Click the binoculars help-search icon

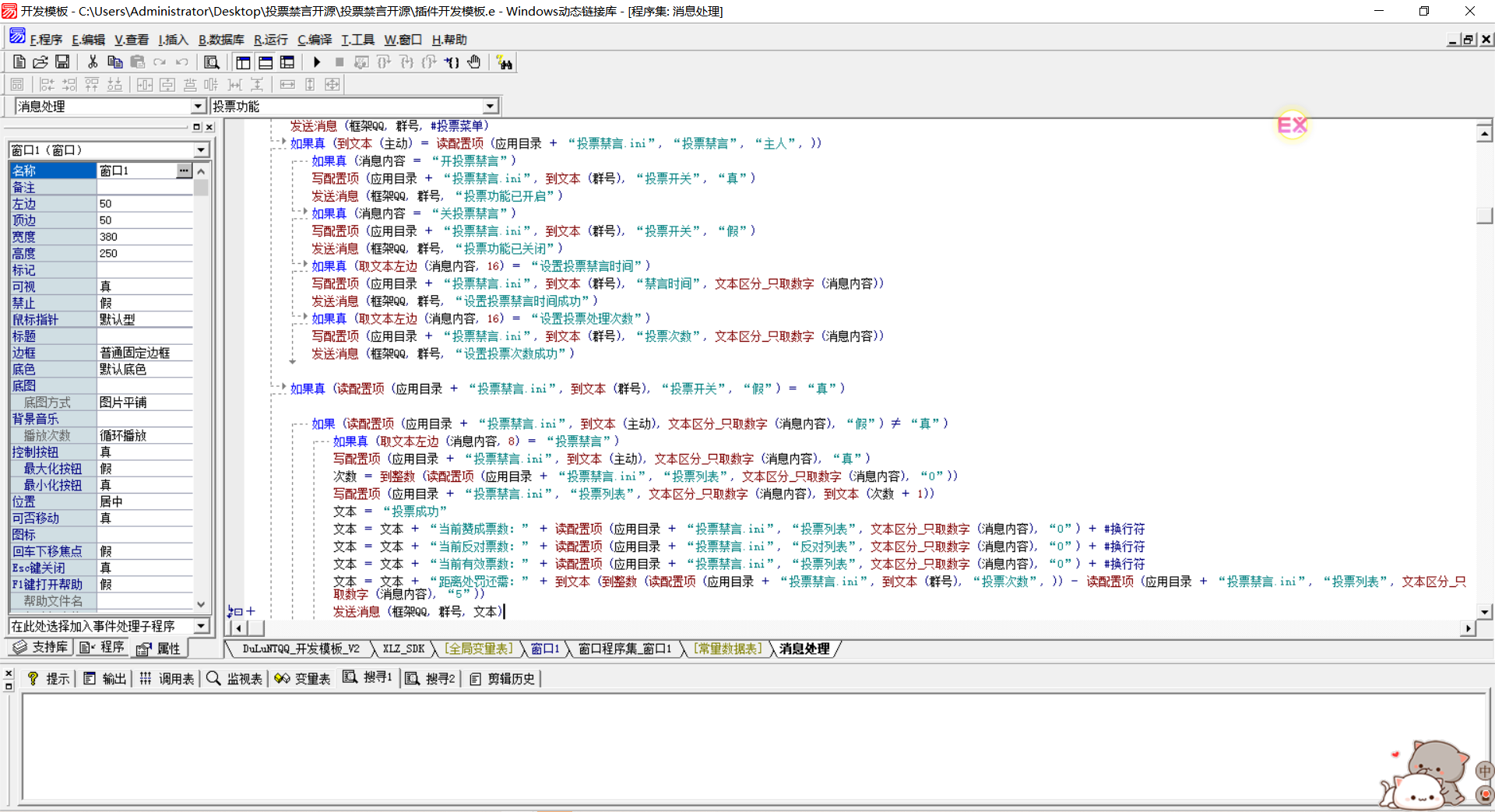505,62
